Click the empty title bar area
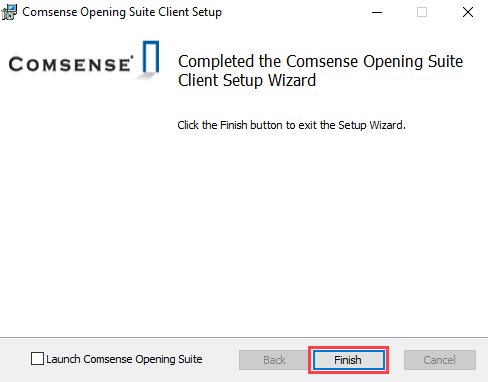488x382 pixels. coord(293,12)
